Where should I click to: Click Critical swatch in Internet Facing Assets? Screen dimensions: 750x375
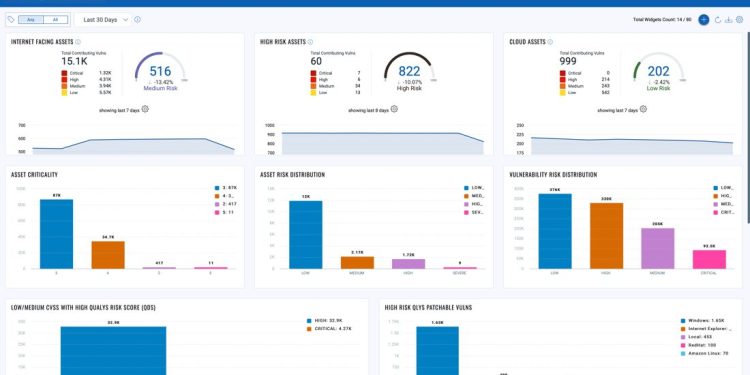tap(64, 73)
